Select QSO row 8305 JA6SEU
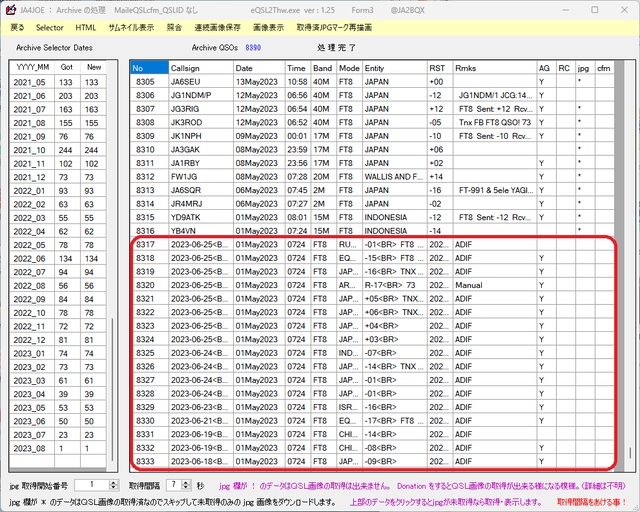This screenshot has width=640, height=512. 372,82
